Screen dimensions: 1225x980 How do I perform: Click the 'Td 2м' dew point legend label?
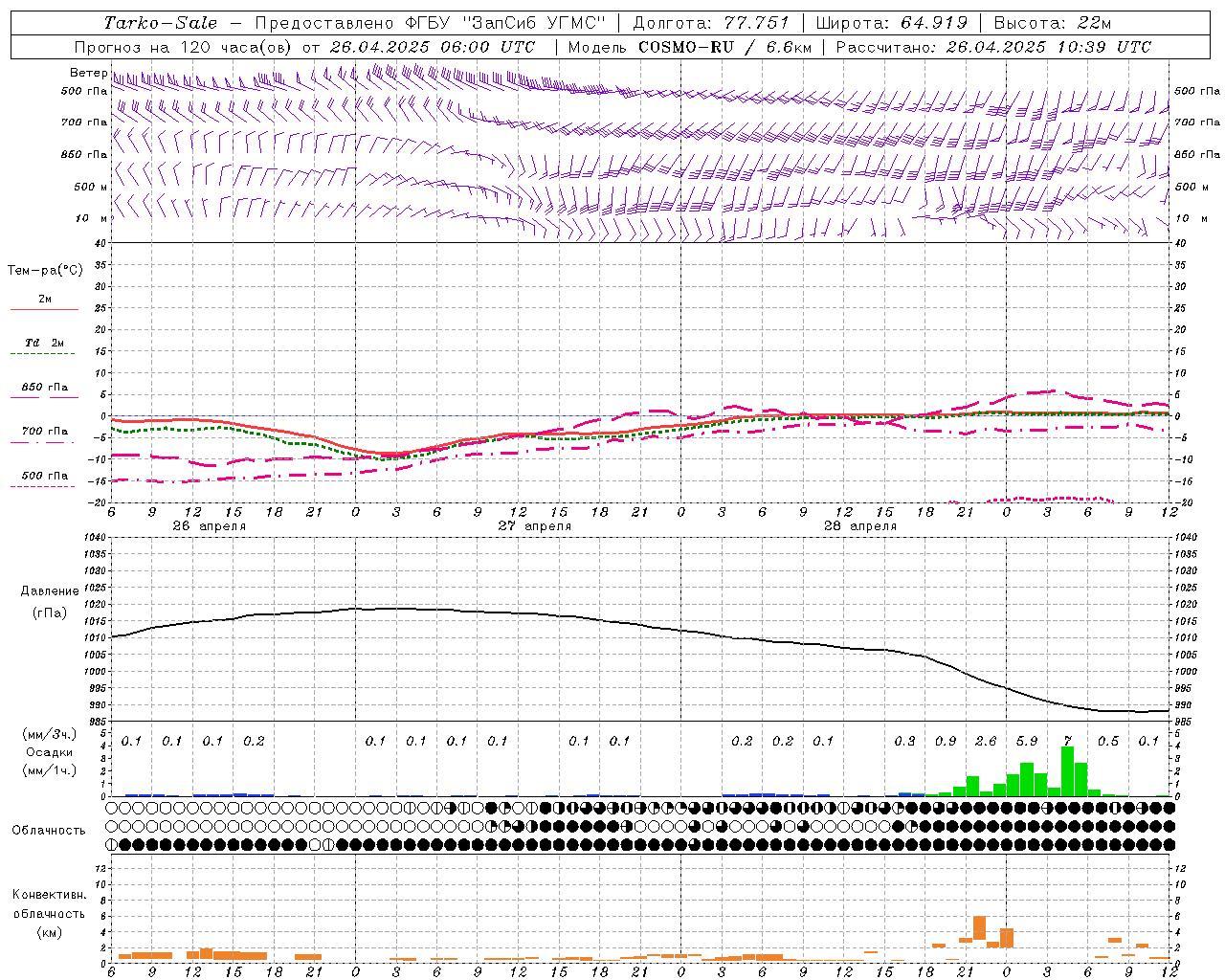(45, 343)
